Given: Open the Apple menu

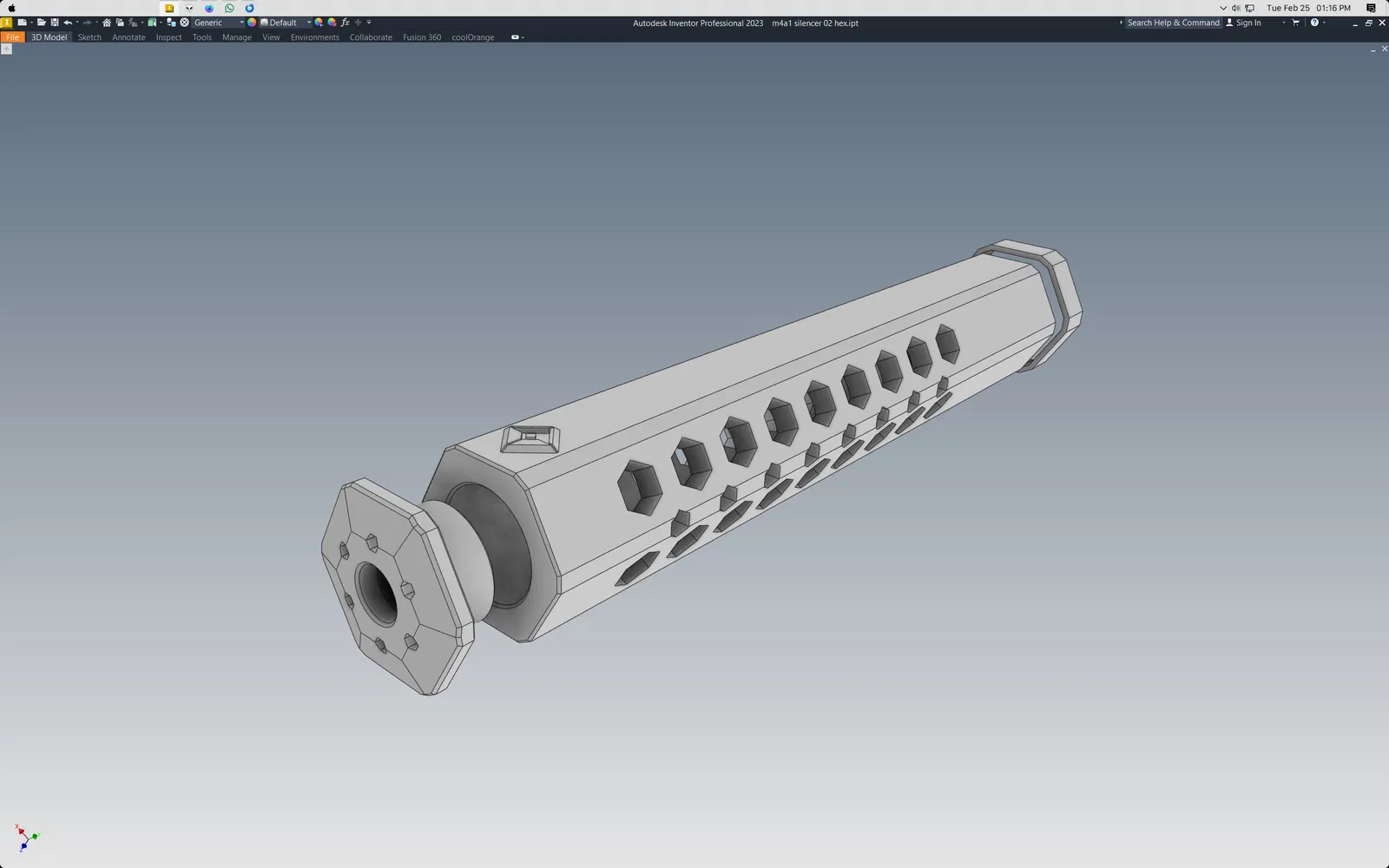Looking at the screenshot, I should click(12, 8).
